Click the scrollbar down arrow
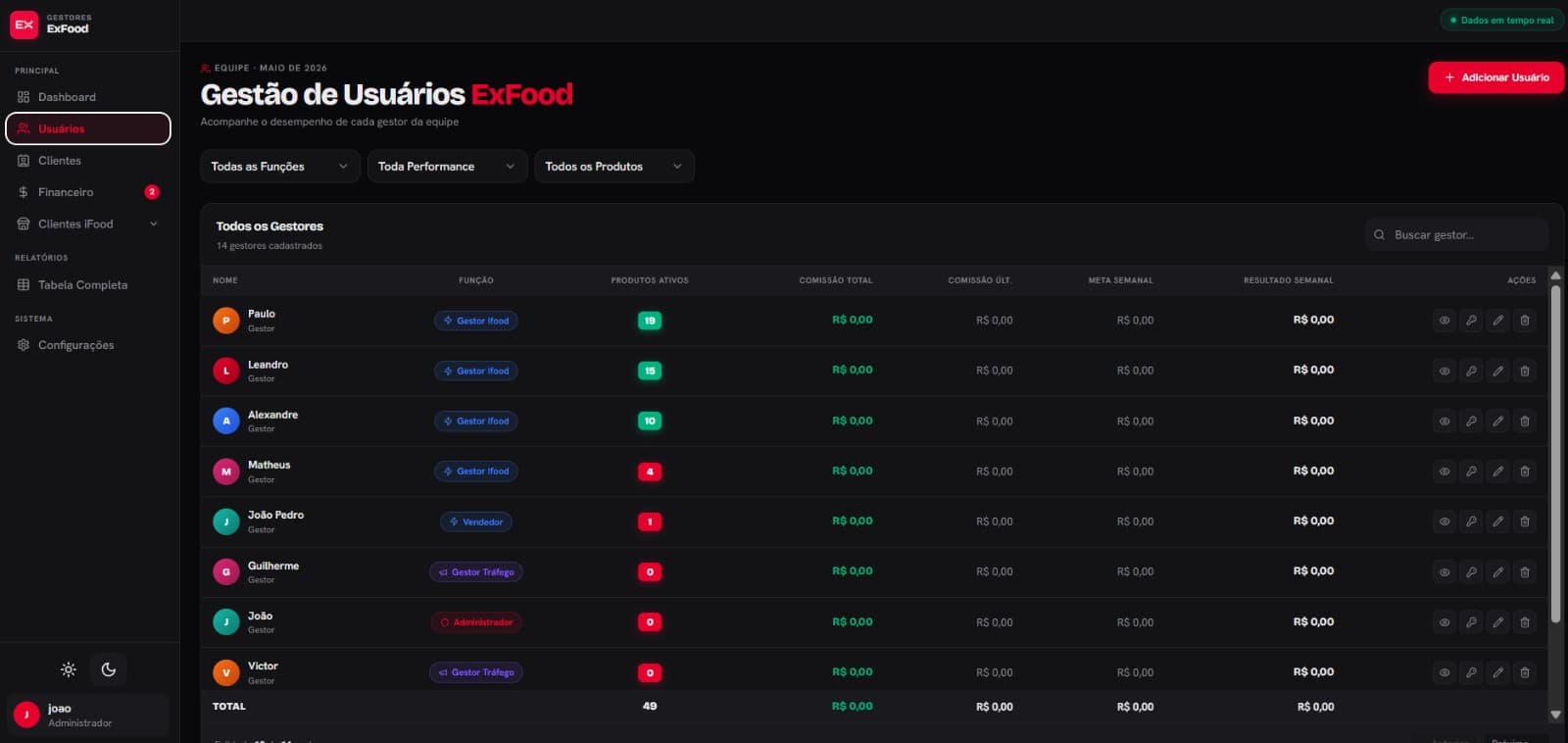The height and width of the screenshot is (743, 1568). click(x=1555, y=715)
